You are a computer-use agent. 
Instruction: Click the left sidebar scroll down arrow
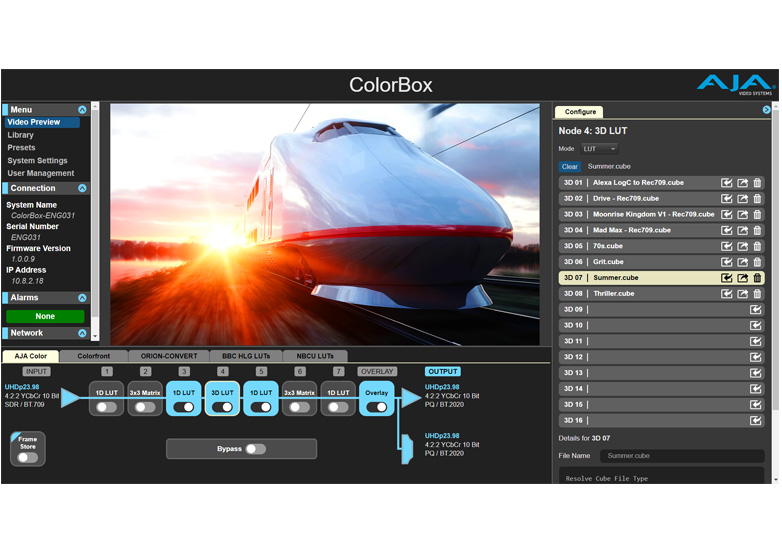coord(95,337)
